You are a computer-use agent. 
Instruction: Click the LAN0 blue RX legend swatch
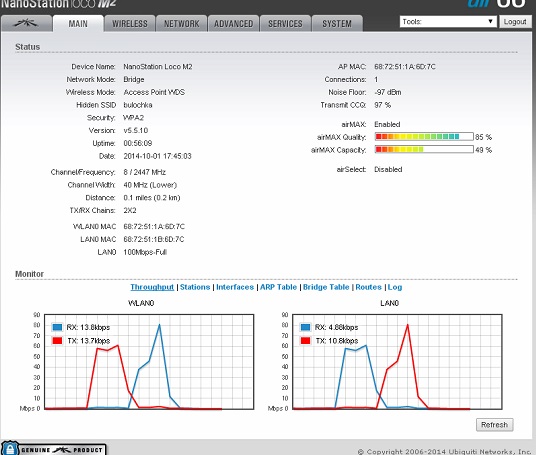coord(305,327)
